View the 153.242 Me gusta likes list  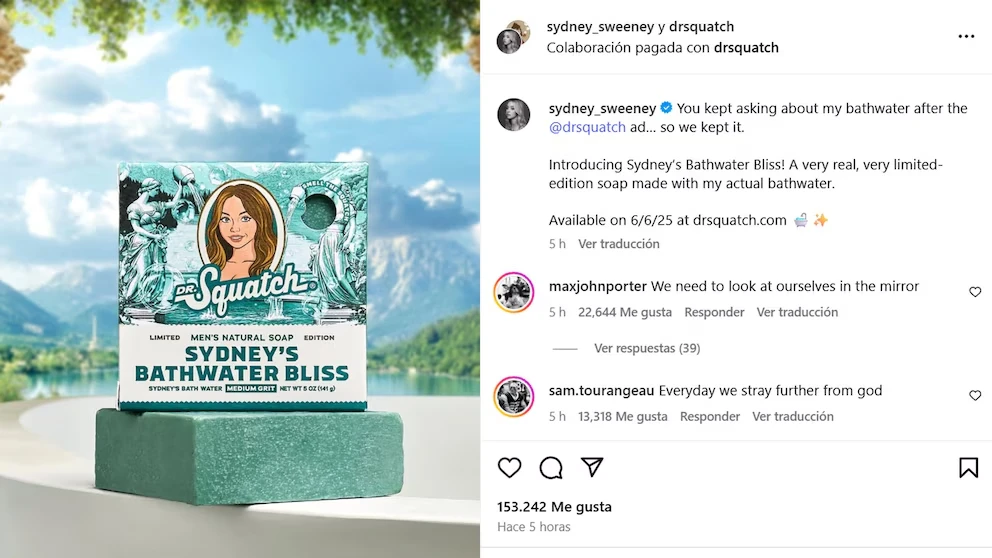(554, 507)
